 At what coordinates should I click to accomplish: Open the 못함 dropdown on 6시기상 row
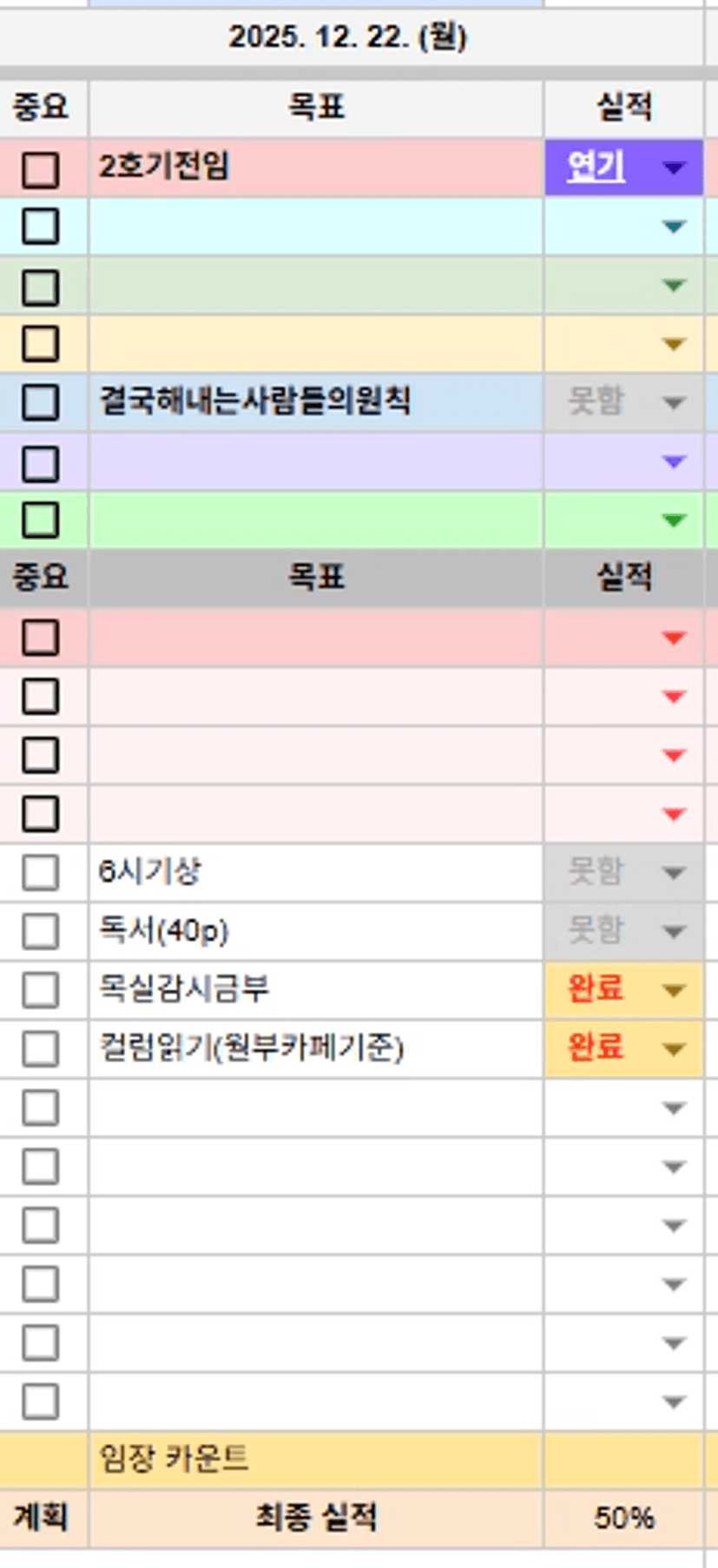click(x=675, y=873)
